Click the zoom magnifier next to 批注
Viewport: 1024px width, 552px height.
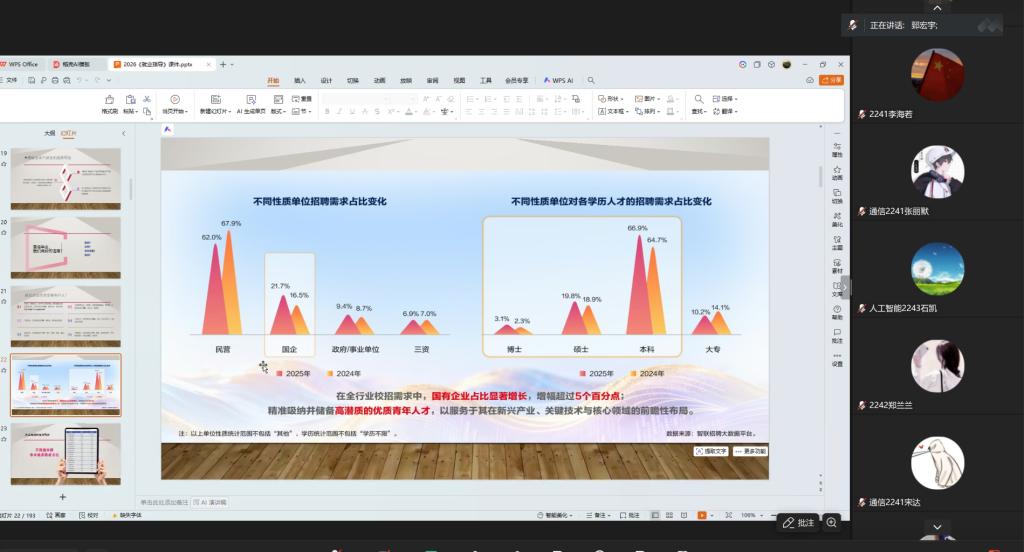pos(832,522)
